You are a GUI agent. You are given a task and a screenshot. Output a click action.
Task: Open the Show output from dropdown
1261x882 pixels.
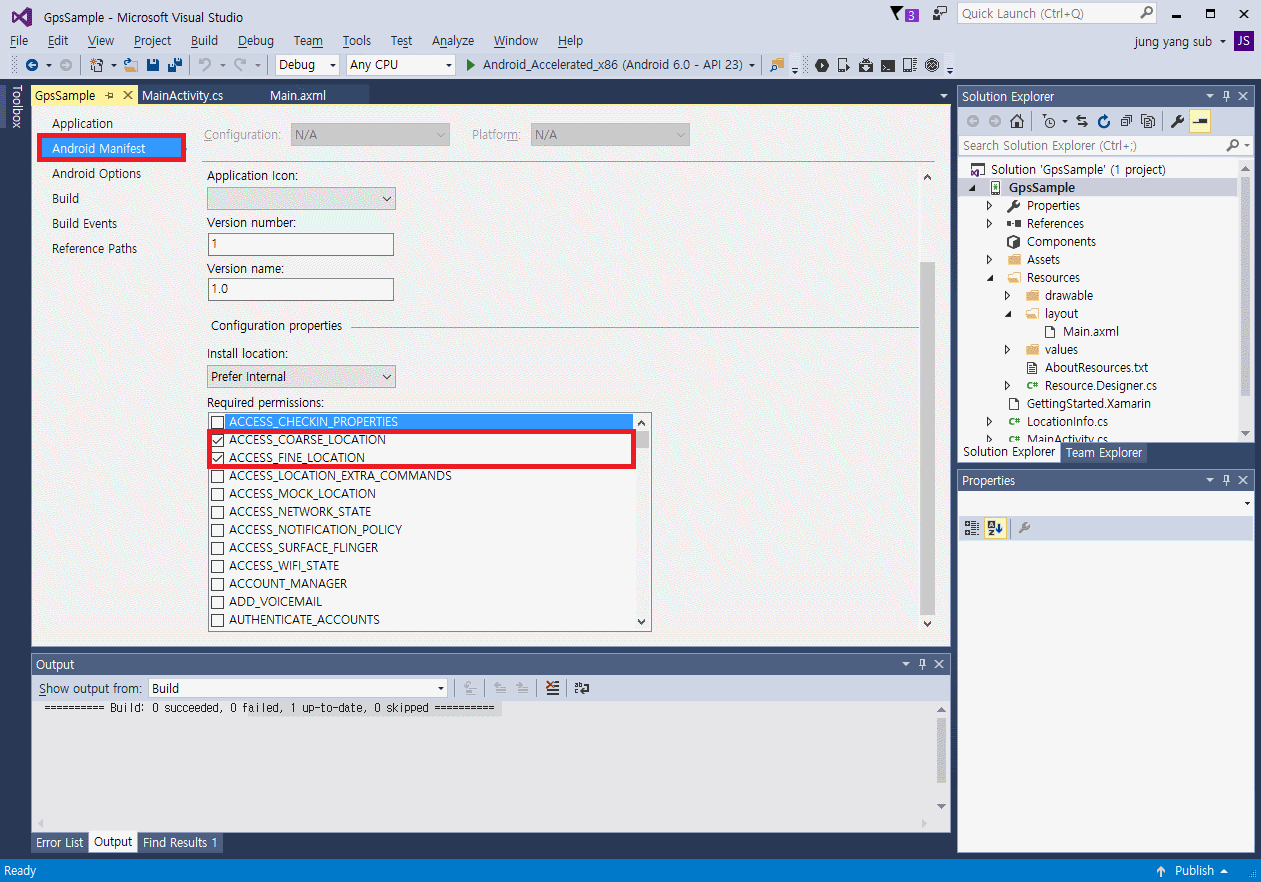(298, 688)
